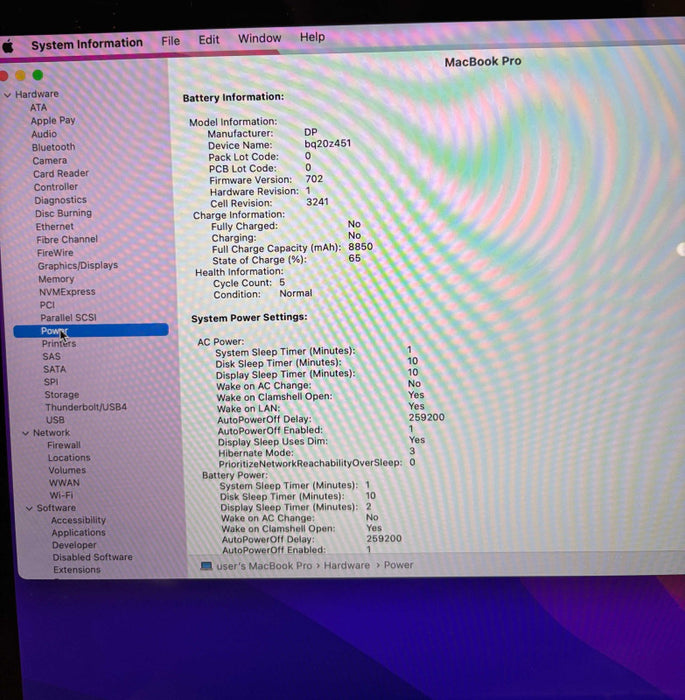685x700 pixels.
Task: Open the Window menu
Action: (259, 38)
